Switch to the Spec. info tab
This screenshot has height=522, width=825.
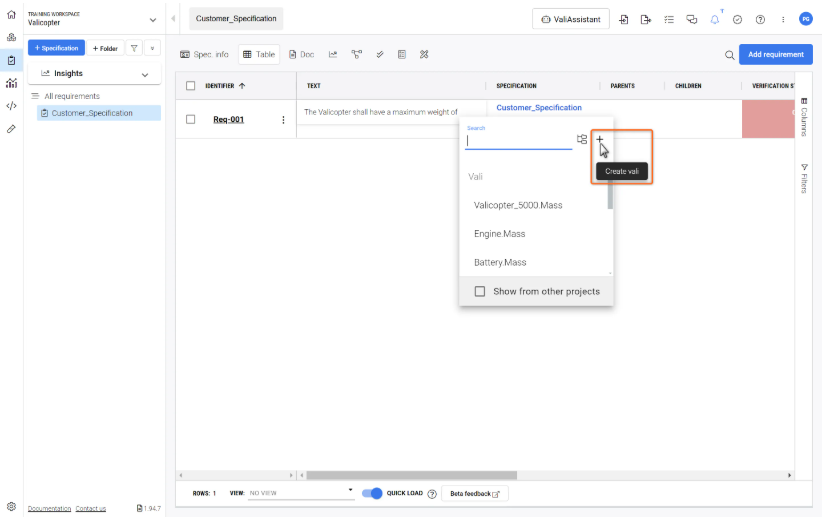point(204,54)
